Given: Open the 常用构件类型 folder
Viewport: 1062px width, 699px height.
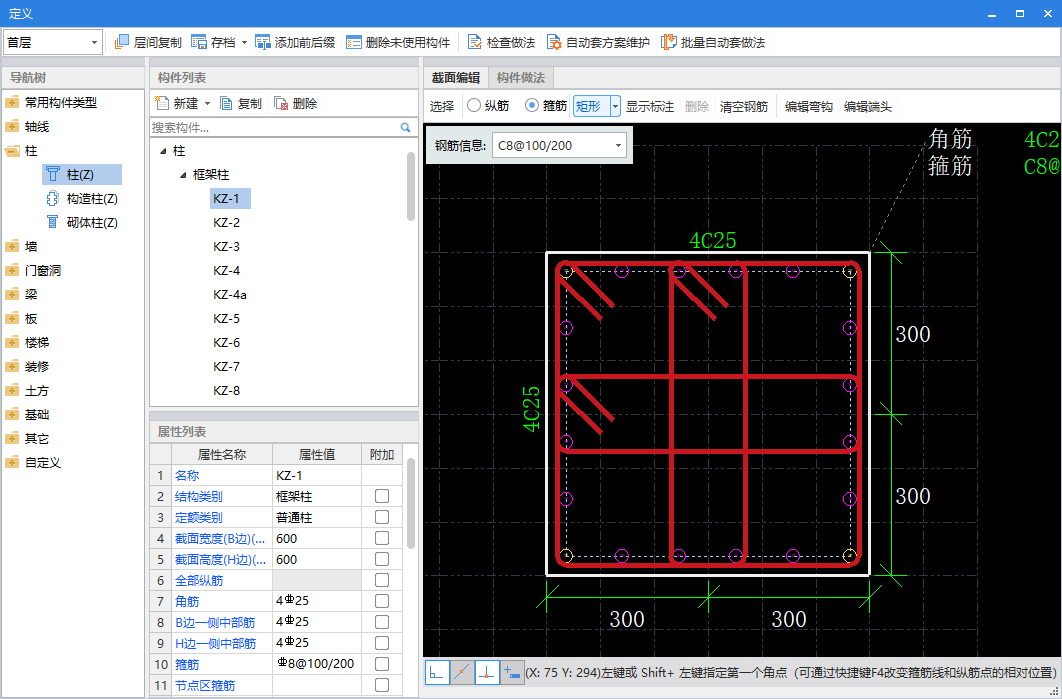Looking at the screenshot, I should click(x=12, y=103).
